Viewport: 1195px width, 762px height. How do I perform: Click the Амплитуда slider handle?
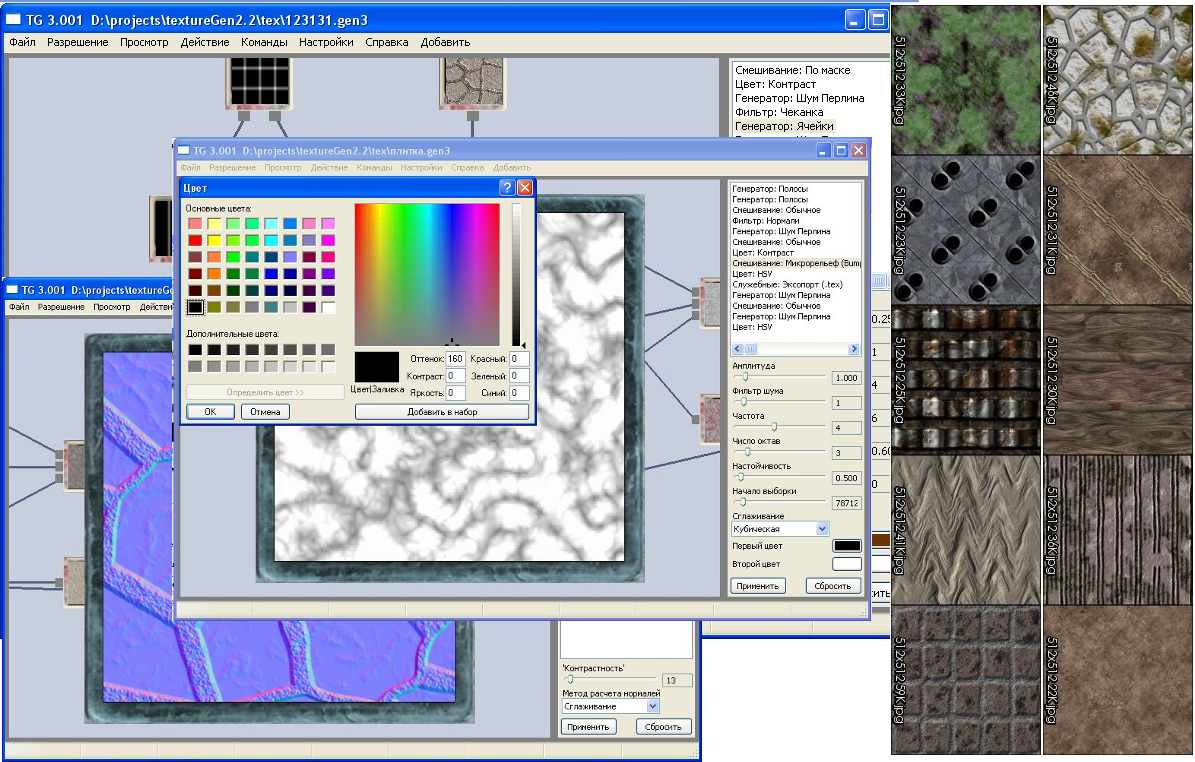click(744, 378)
